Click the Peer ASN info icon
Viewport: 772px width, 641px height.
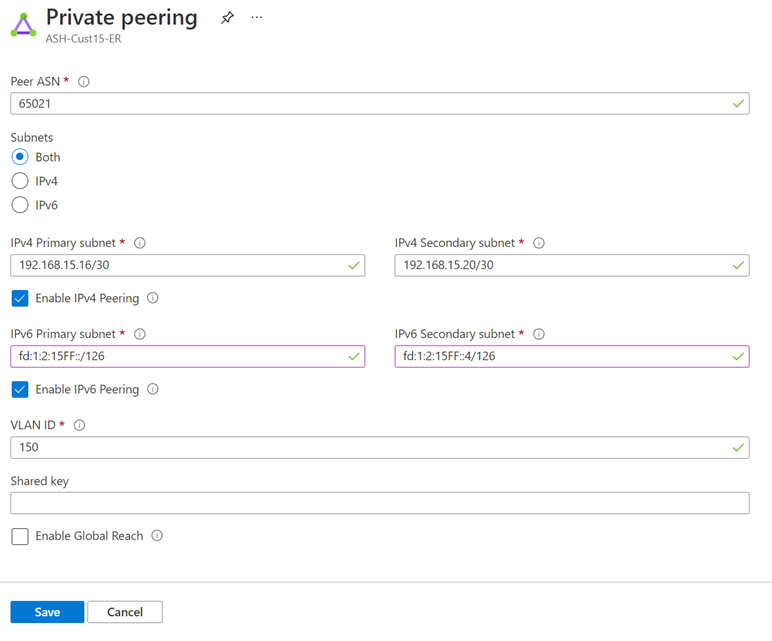click(84, 81)
